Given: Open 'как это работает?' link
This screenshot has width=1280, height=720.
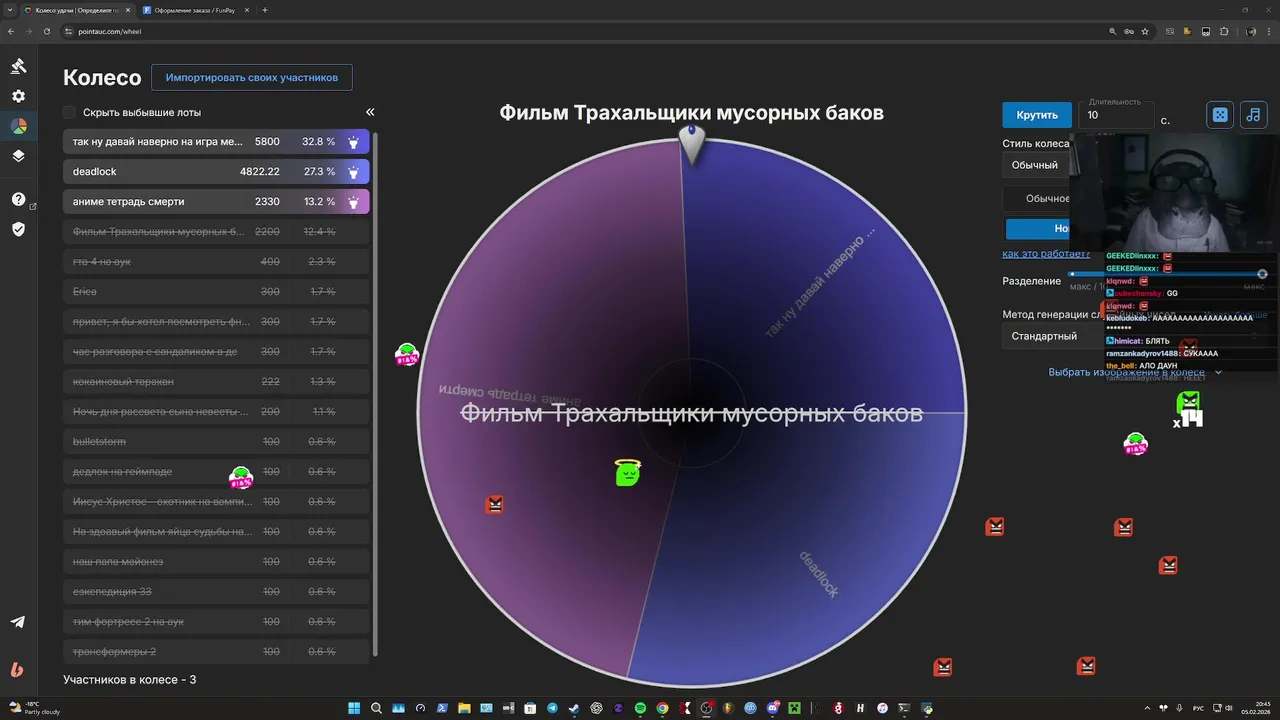Looking at the screenshot, I should [1046, 254].
